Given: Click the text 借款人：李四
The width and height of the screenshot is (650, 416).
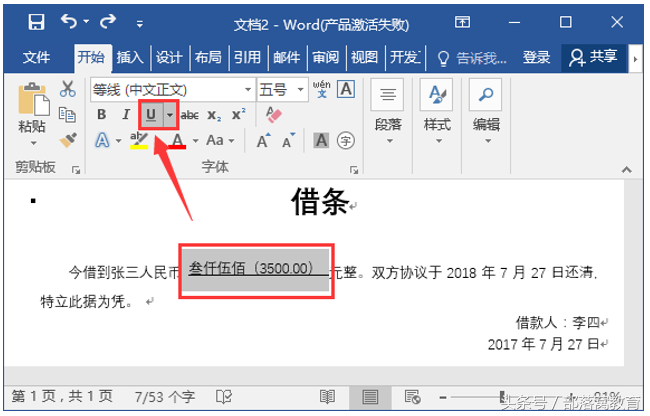Looking at the screenshot, I should (x=557, y=322).
